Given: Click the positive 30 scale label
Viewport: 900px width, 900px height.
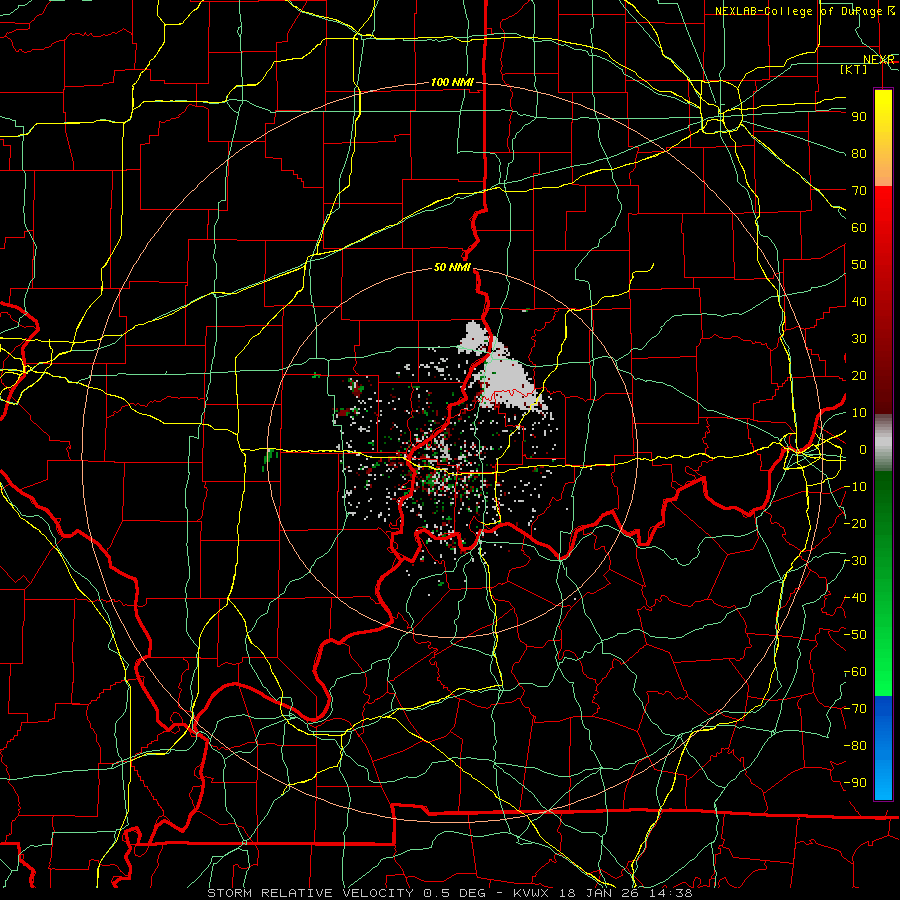Looking at the screenshot, I should (x=859, y=339).
